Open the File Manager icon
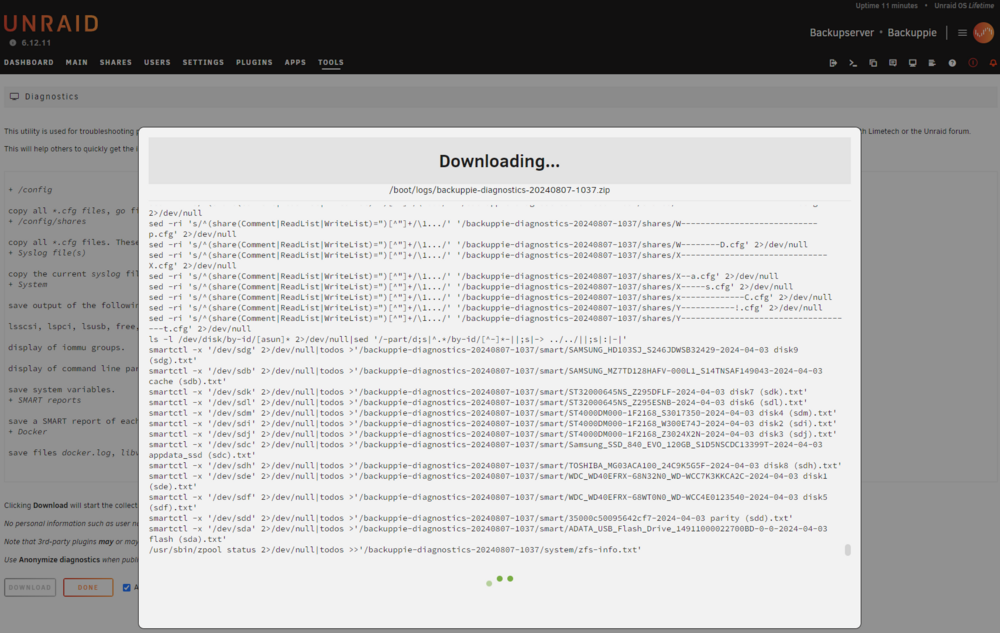Image resolution: width=1000 pixels, height=633 pixels. [x=873, y=63]
